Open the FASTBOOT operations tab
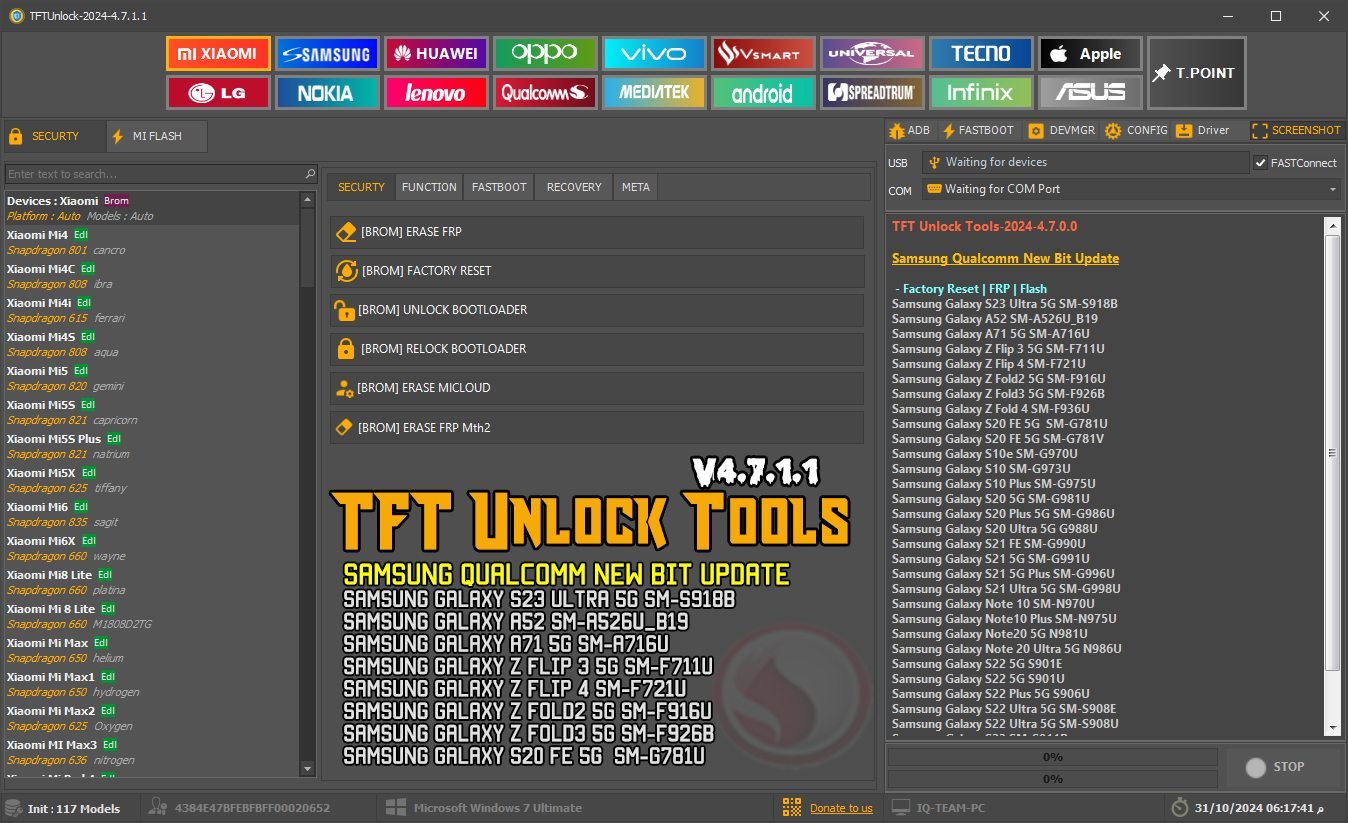Image resolution: width=1348 pixels, height=823 pixels. point(499,187)
